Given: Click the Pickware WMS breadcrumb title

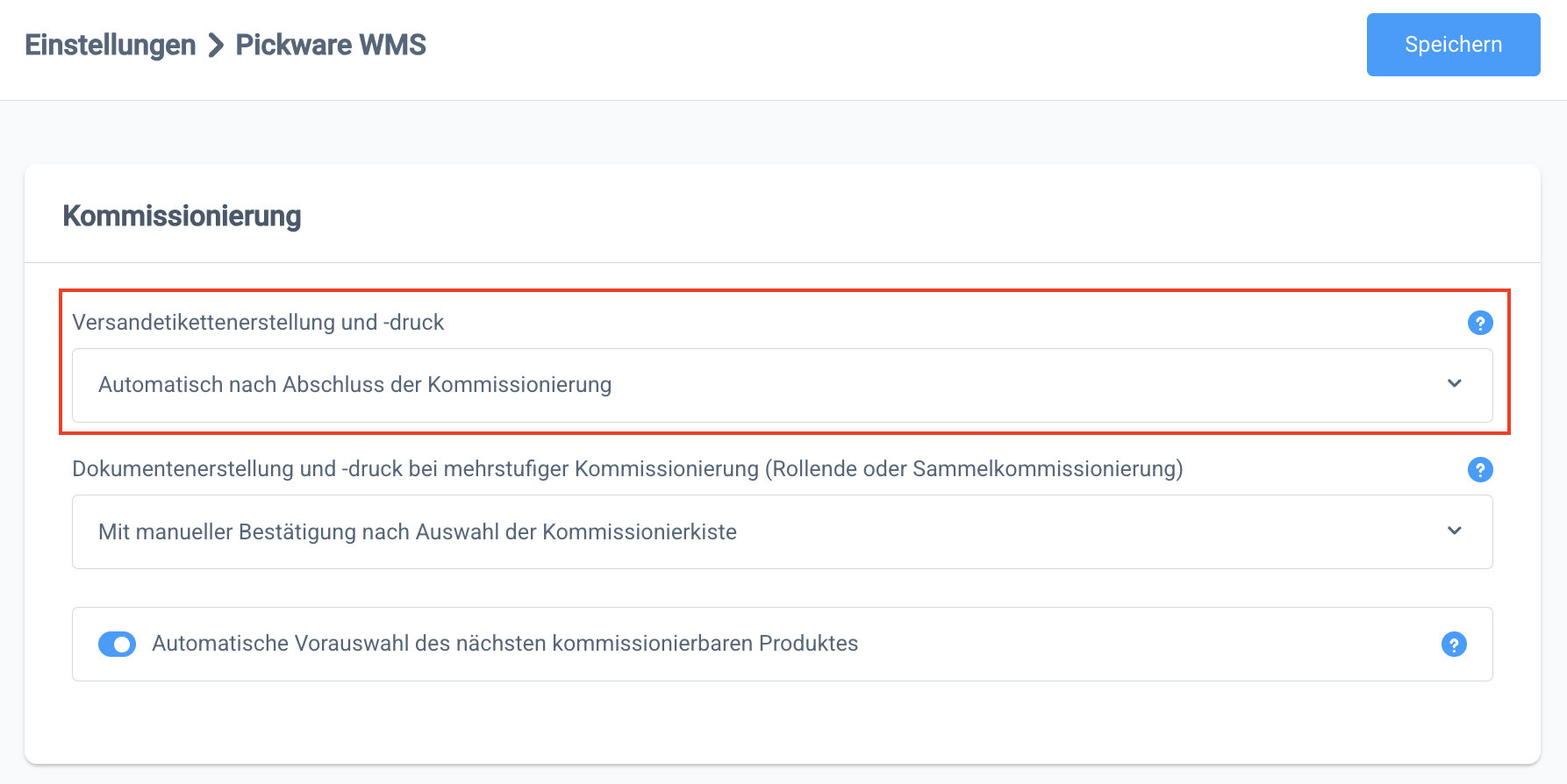Looking at the screenshot, I should pyautogui.click(x=331, y=45).
